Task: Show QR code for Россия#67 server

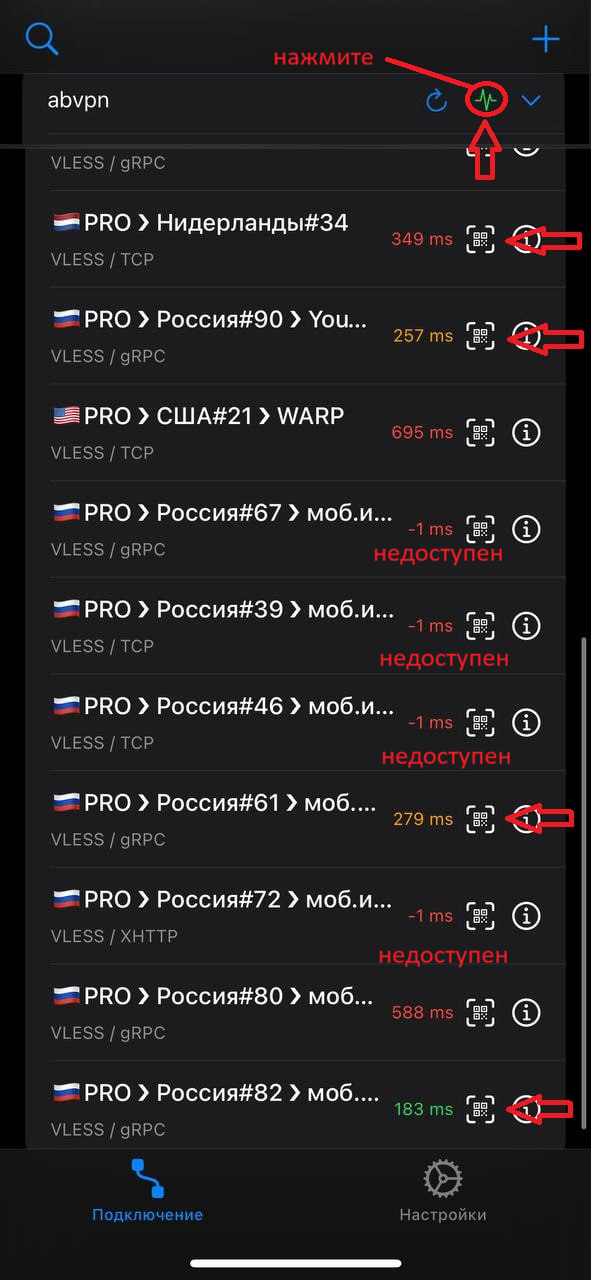Action: [x=481, y=529]
